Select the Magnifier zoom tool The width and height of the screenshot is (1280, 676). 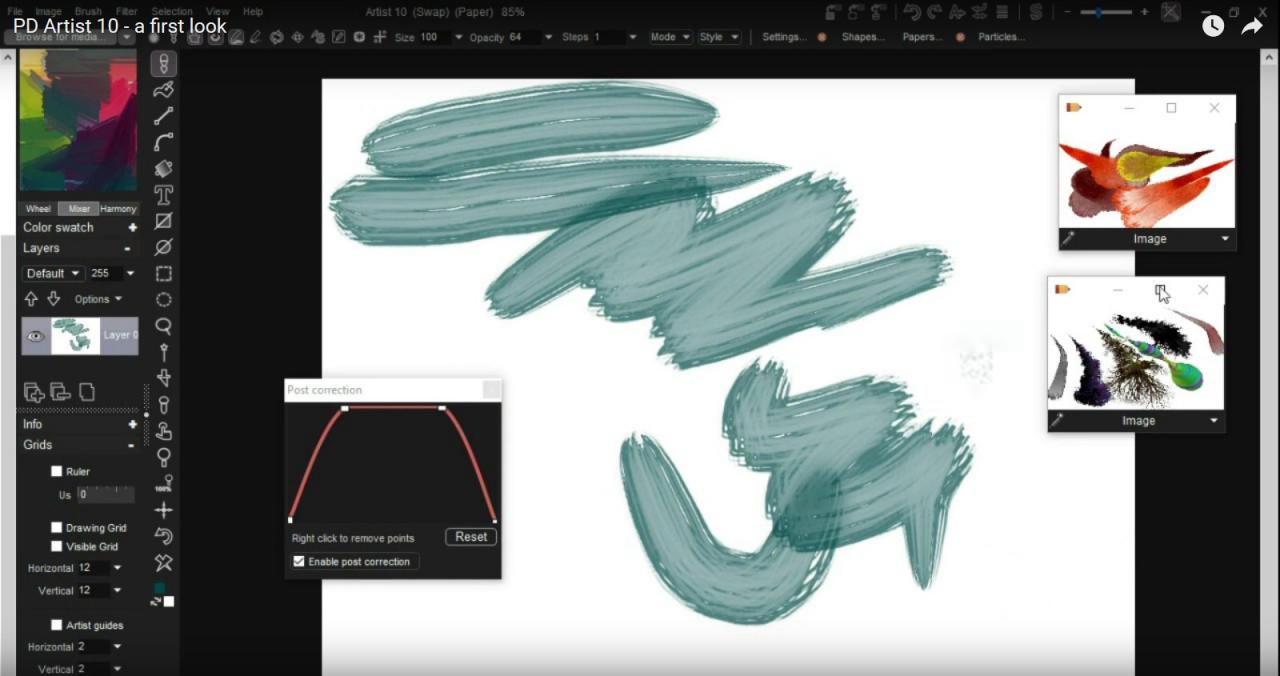click(x=163, y=325)
